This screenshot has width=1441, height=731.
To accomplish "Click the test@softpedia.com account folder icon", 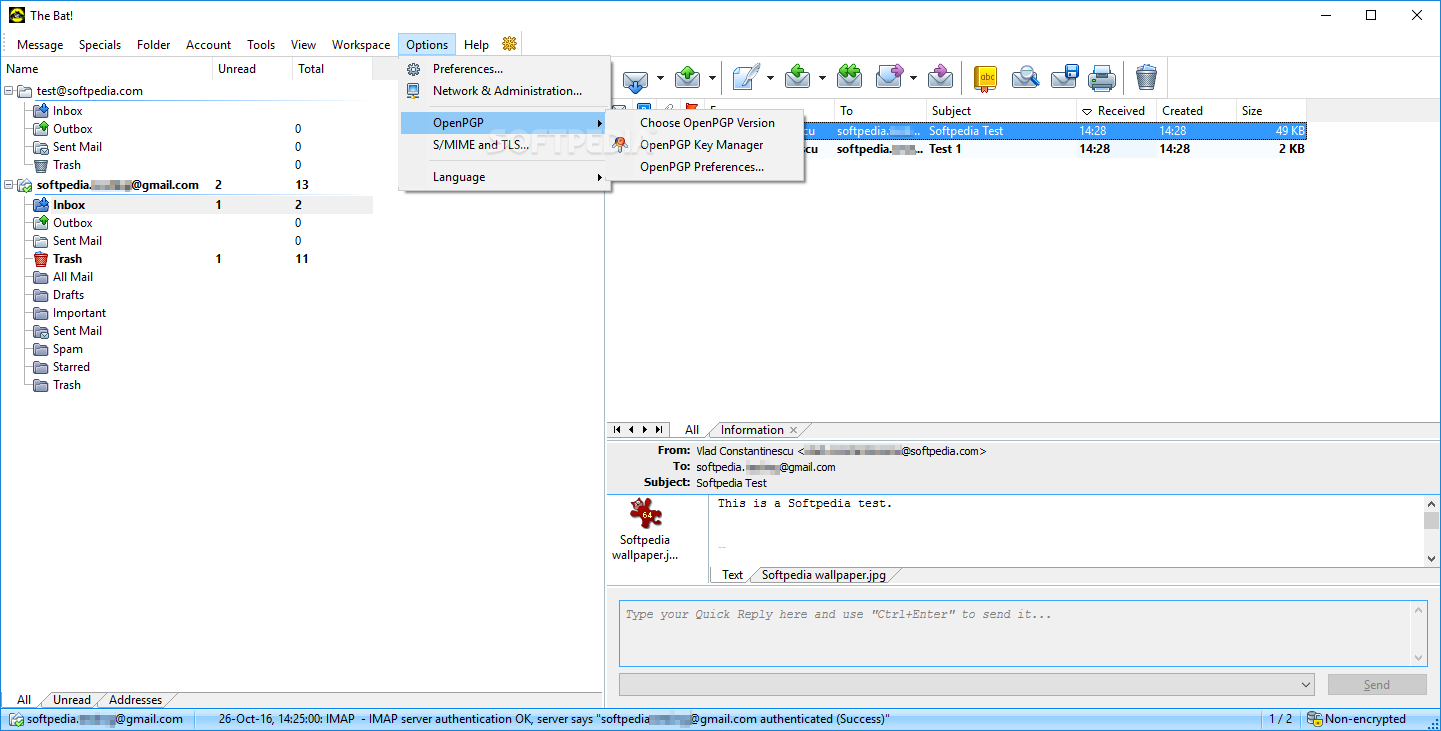I will coord(25,91).
